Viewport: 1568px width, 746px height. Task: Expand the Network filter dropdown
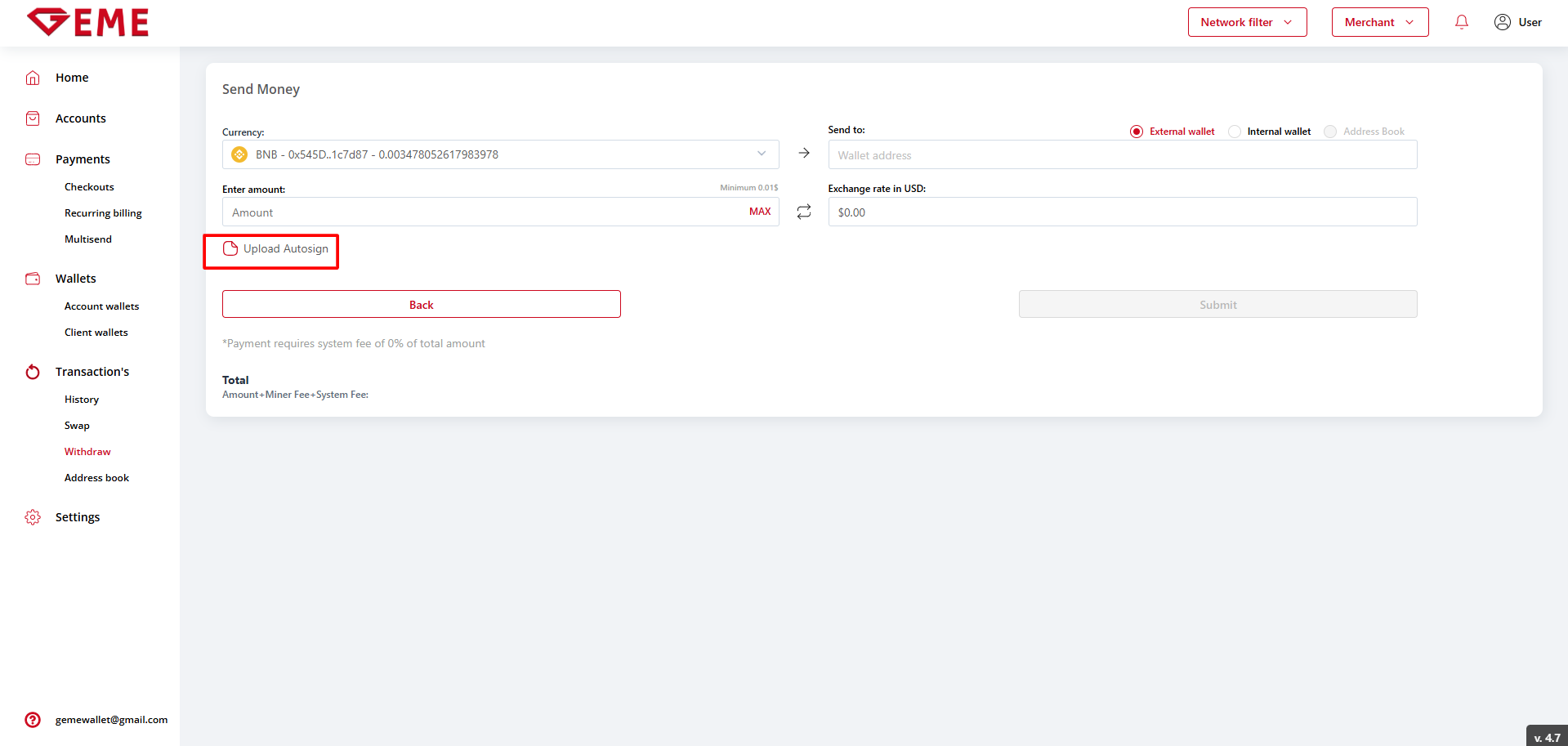pos(1247,22)
